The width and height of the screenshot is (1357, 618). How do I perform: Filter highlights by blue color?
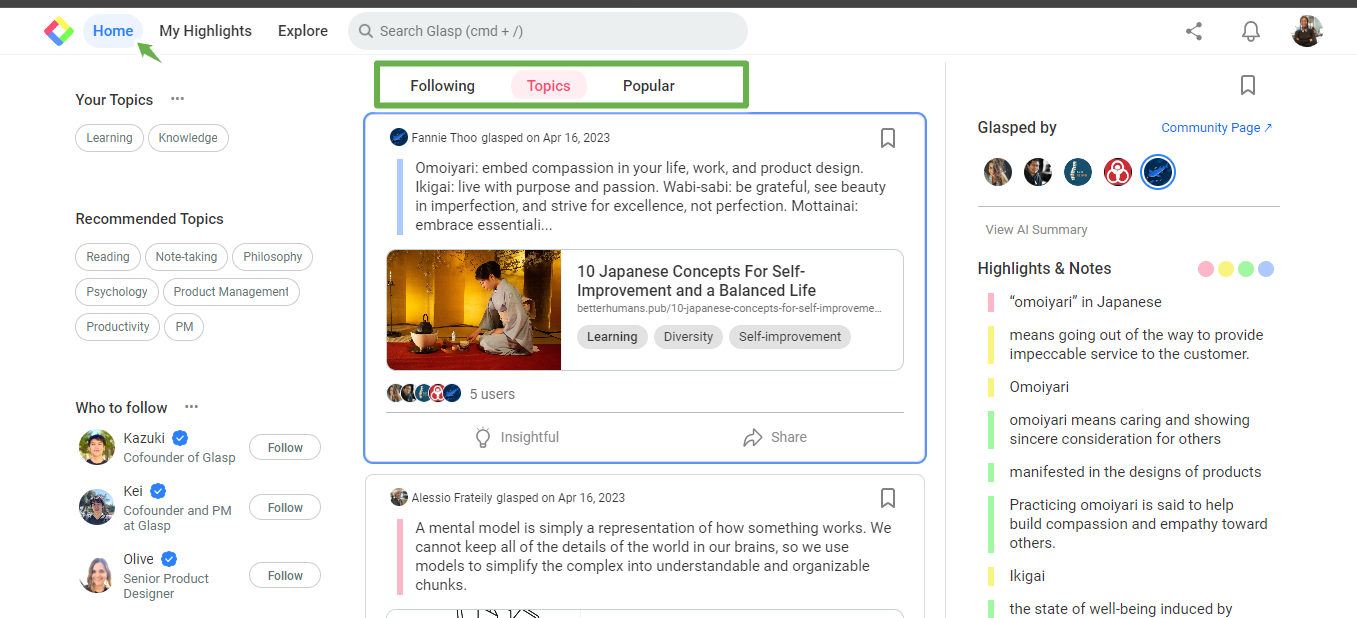tap(1266, 269)
